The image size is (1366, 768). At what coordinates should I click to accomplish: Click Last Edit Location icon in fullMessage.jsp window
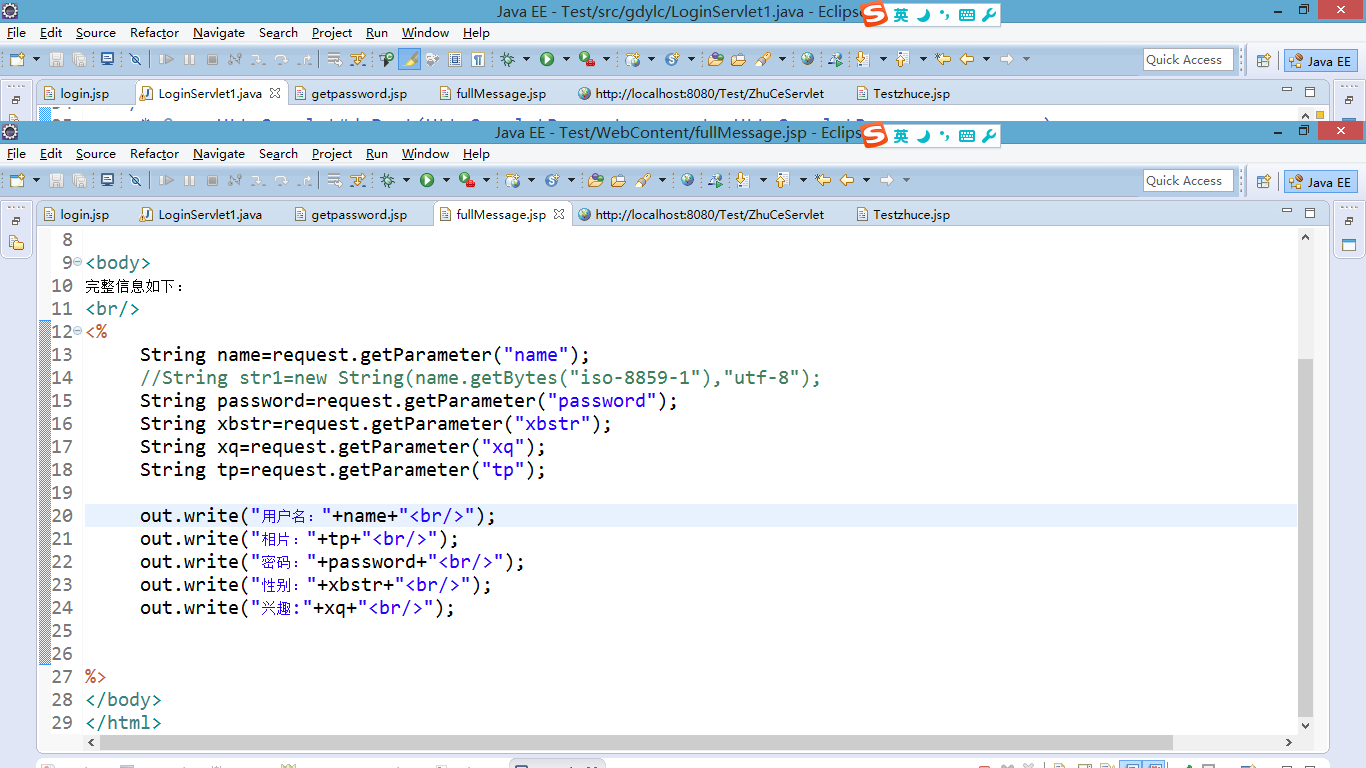[x=822, y=180]
